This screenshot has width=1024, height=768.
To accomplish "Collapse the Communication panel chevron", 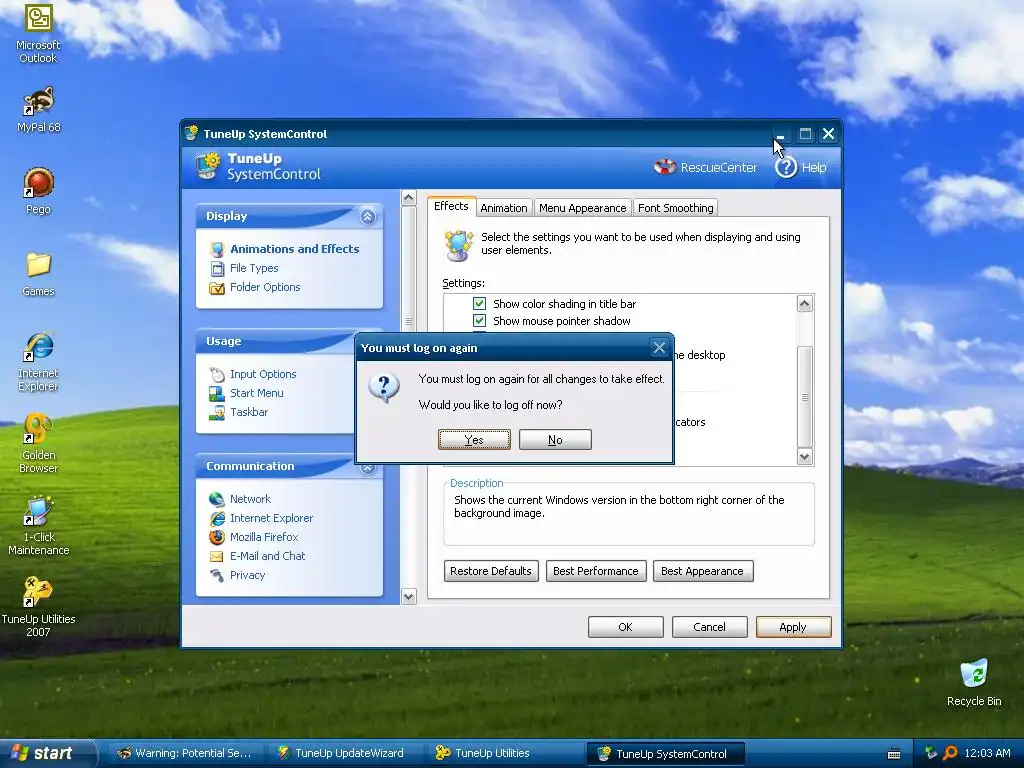I will pos(368,468).
